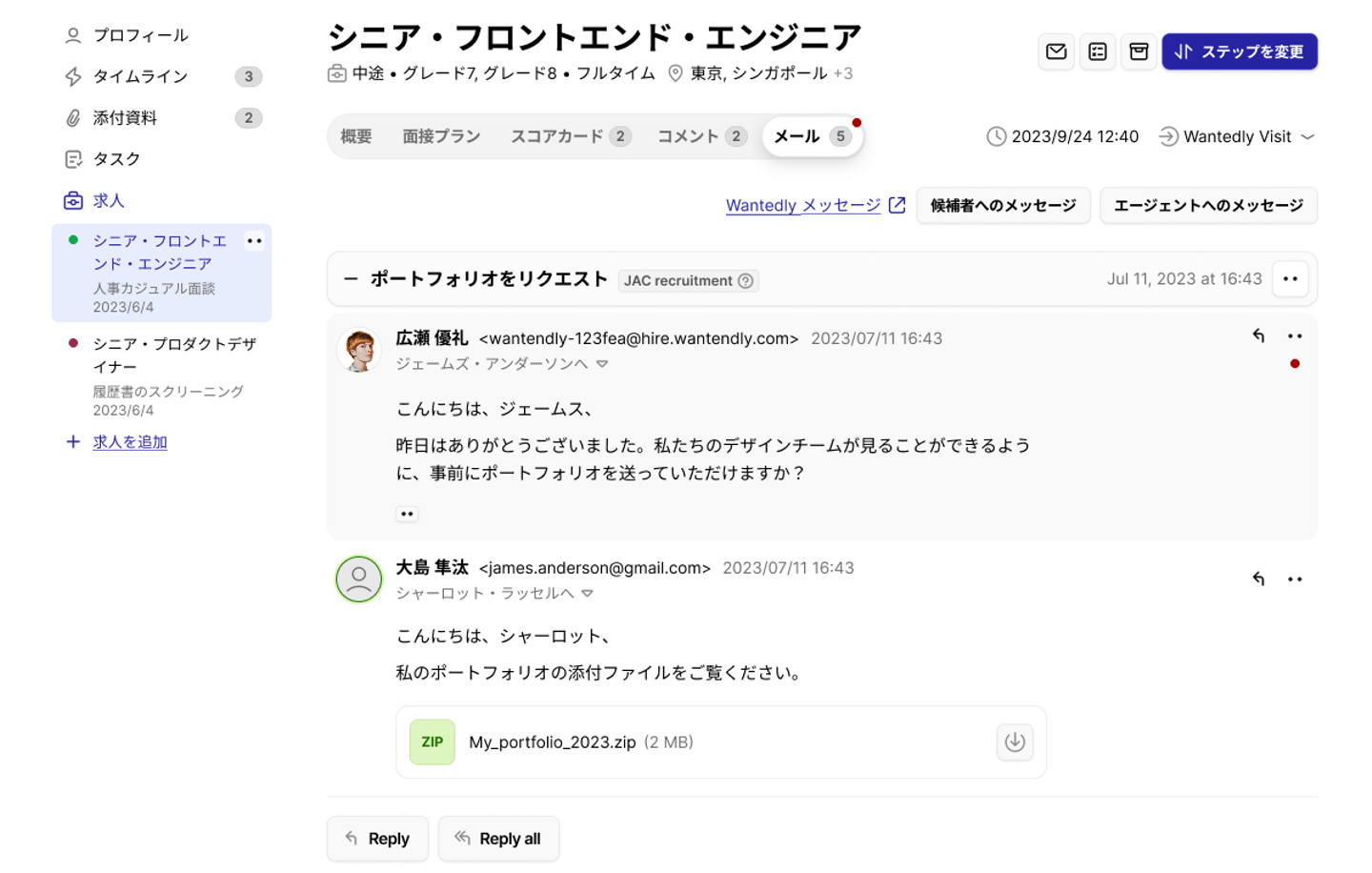
Task: Open thread options next to Jul 11 date
Action: (x=1290, y=279)
